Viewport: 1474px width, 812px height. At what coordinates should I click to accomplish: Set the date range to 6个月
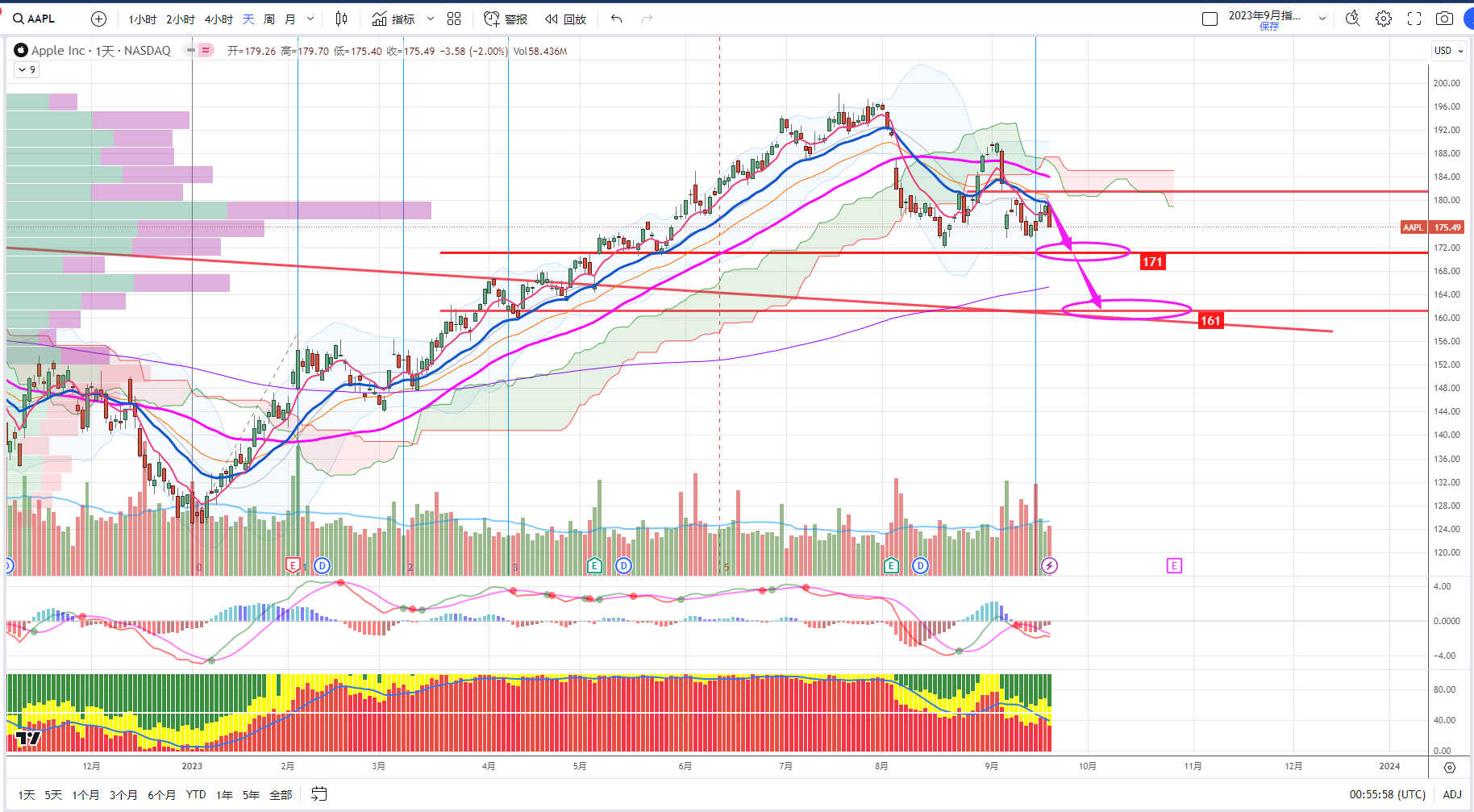[x=161, y=794]
